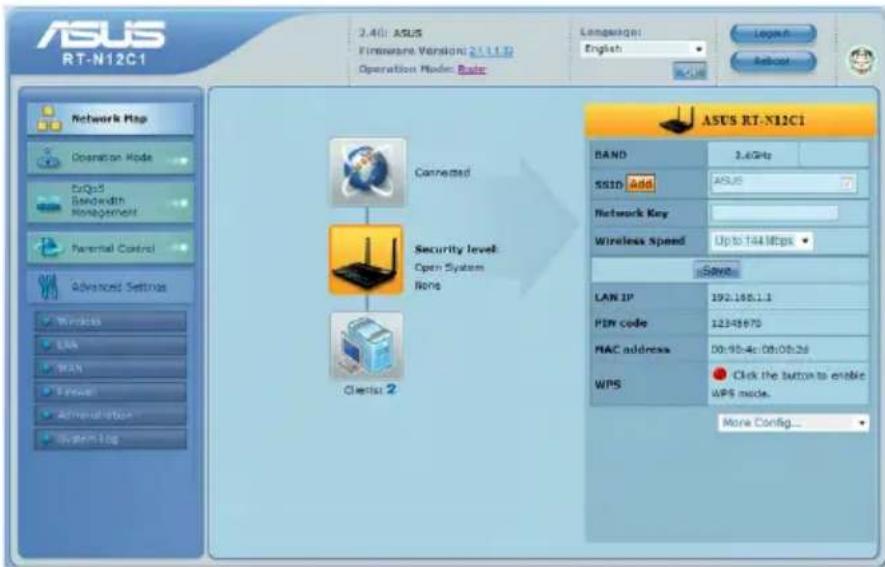This screenshot has height=567, width=885.
Task: Open the Wireless Speed dropdown
Action: 761,241
